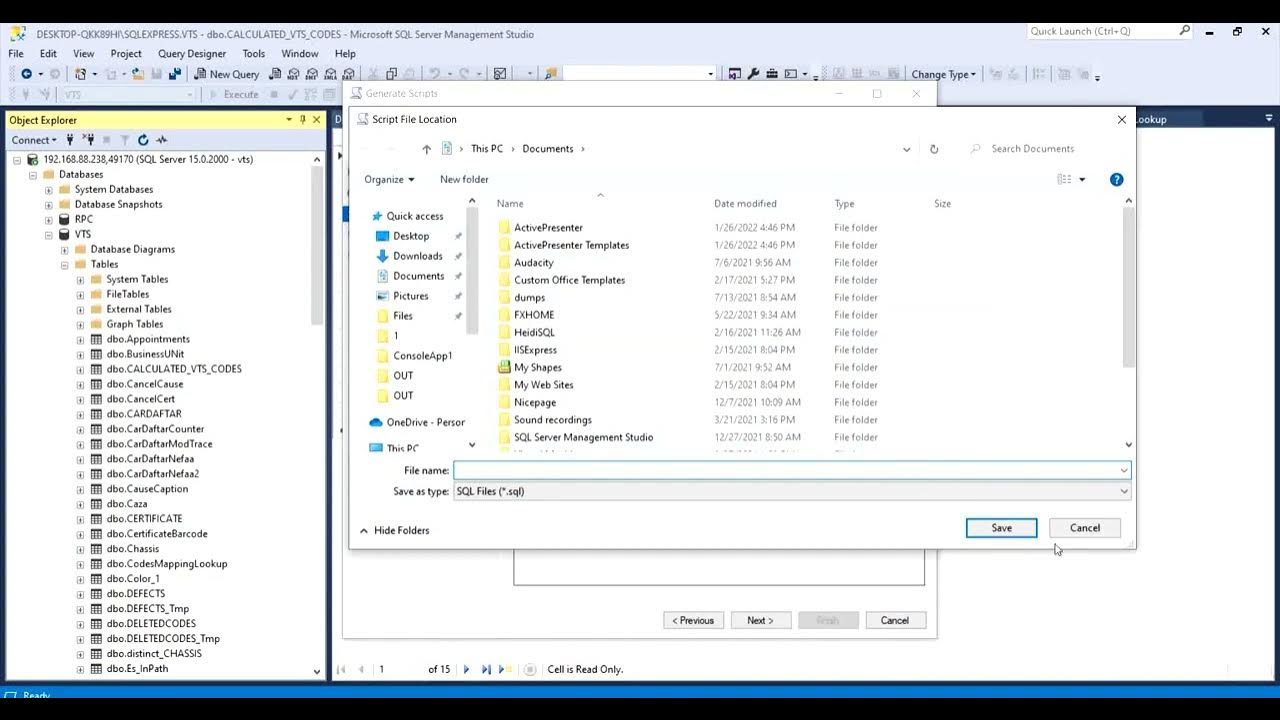
Task: Click the Save All icon in toolbar
Action: [175, 74]
